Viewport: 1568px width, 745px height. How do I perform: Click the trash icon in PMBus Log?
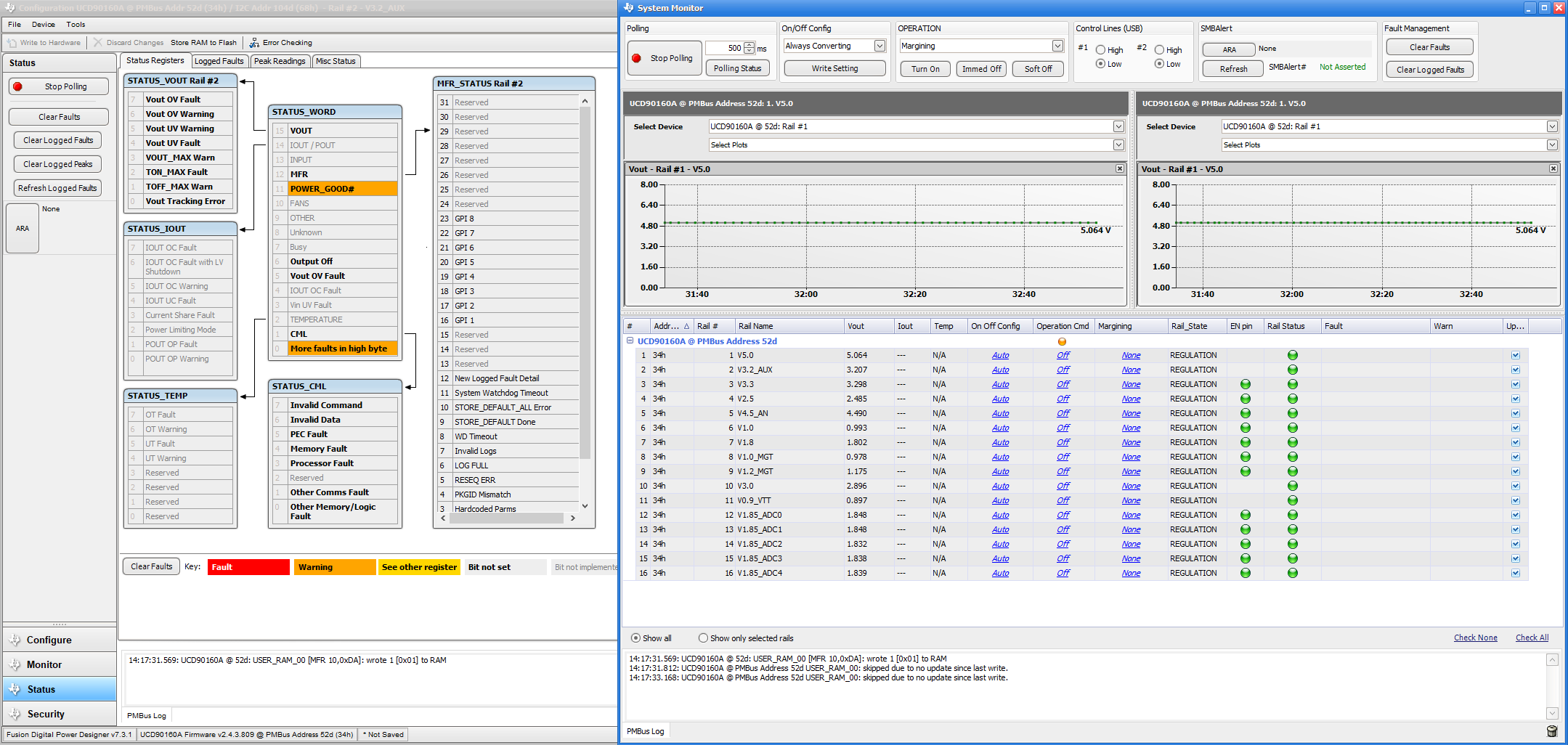[x=1552, y=731]
